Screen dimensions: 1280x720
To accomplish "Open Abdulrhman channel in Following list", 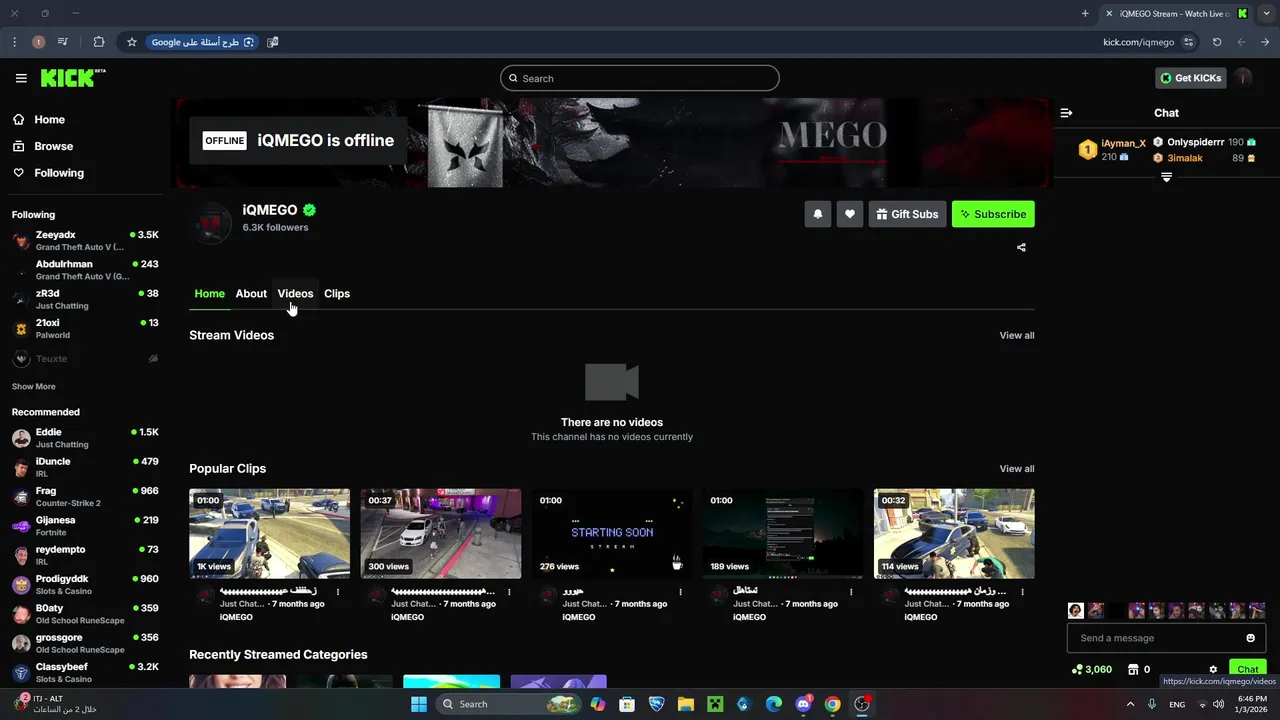I will (85, 270).
